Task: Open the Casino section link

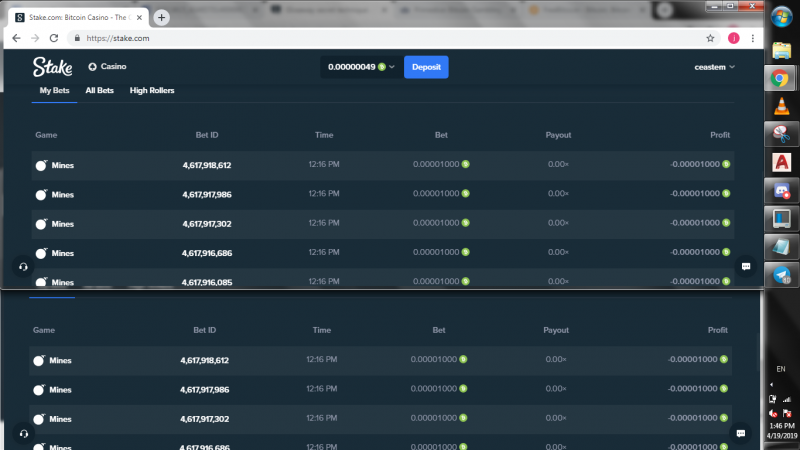Action: 107,67
